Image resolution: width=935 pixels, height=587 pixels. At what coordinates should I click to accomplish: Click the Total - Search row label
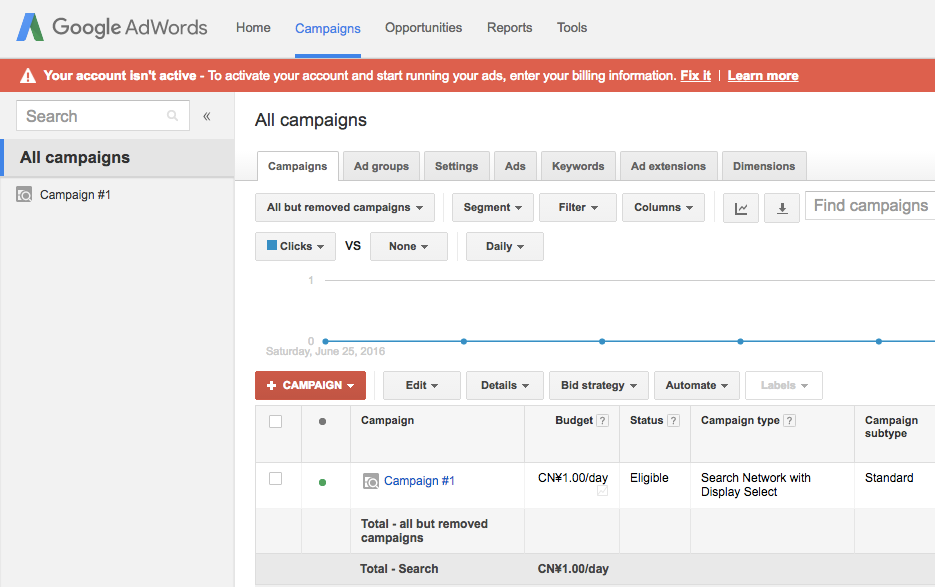(399, 569)
